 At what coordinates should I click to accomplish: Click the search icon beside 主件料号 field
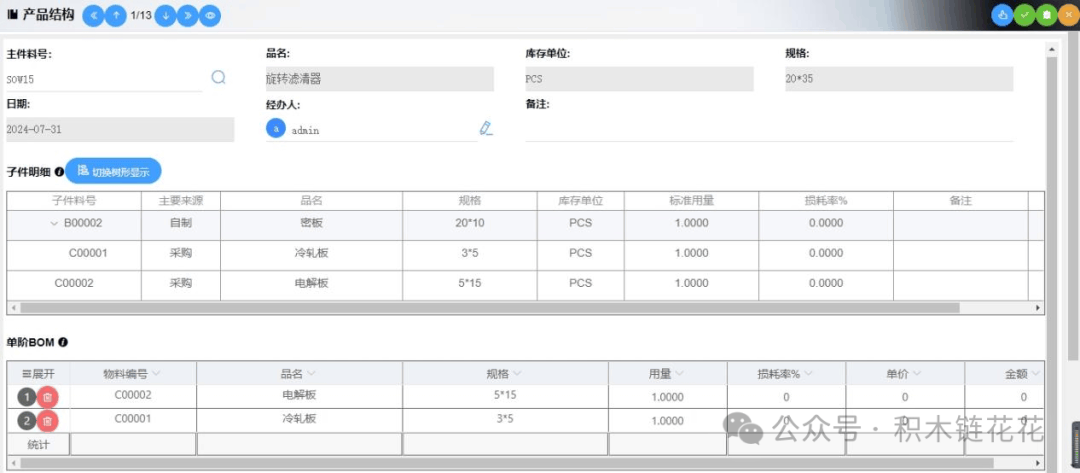coord(218,78)
